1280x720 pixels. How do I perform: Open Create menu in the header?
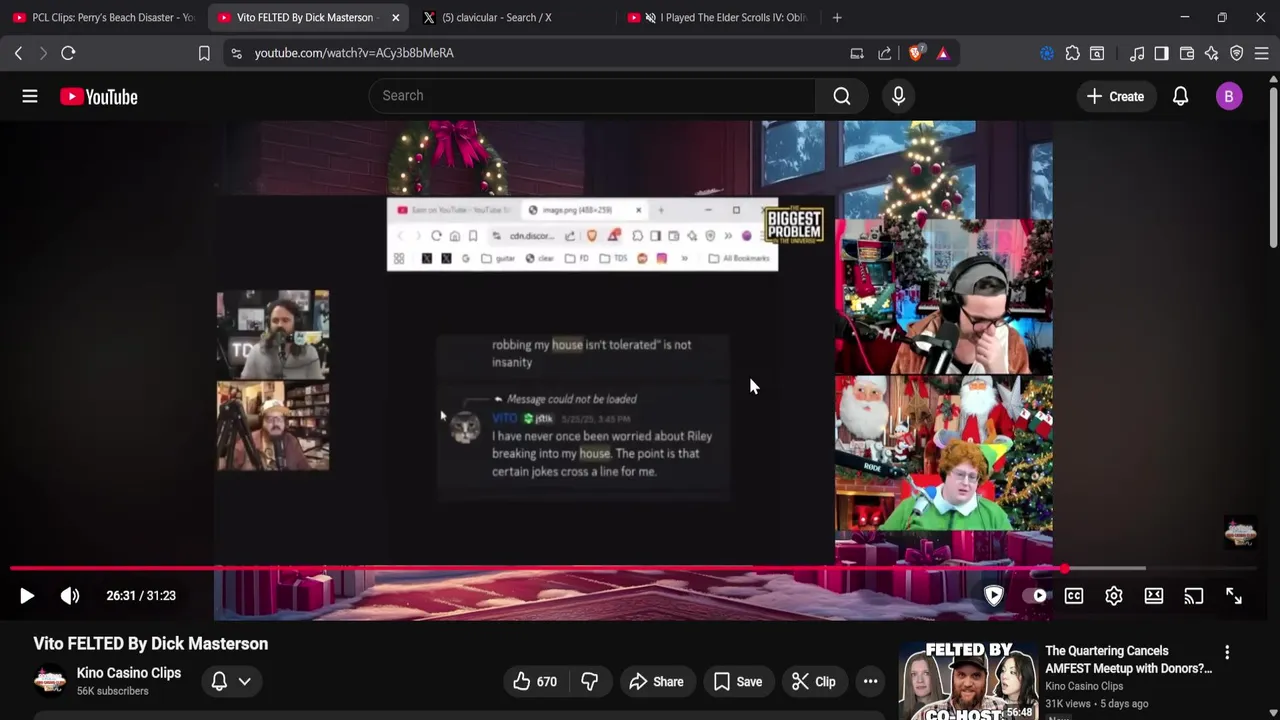coord(1115,96)
